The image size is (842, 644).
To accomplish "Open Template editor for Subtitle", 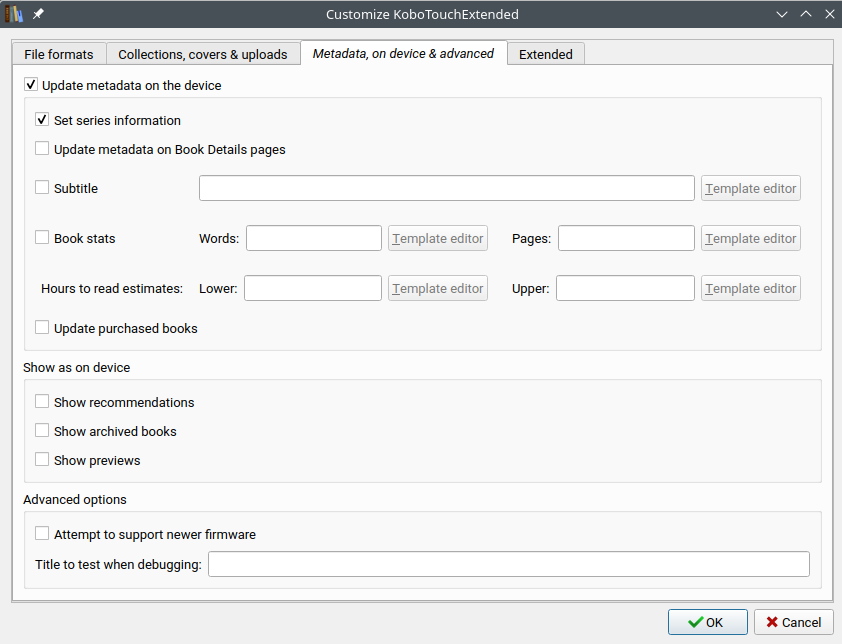I will [x=751, y=188].
